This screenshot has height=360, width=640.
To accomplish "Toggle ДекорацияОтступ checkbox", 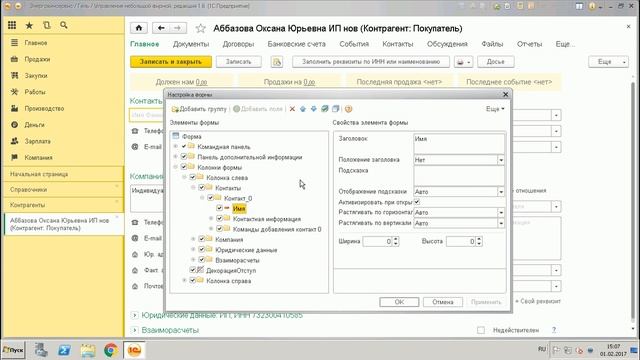I will pos(193,270).
